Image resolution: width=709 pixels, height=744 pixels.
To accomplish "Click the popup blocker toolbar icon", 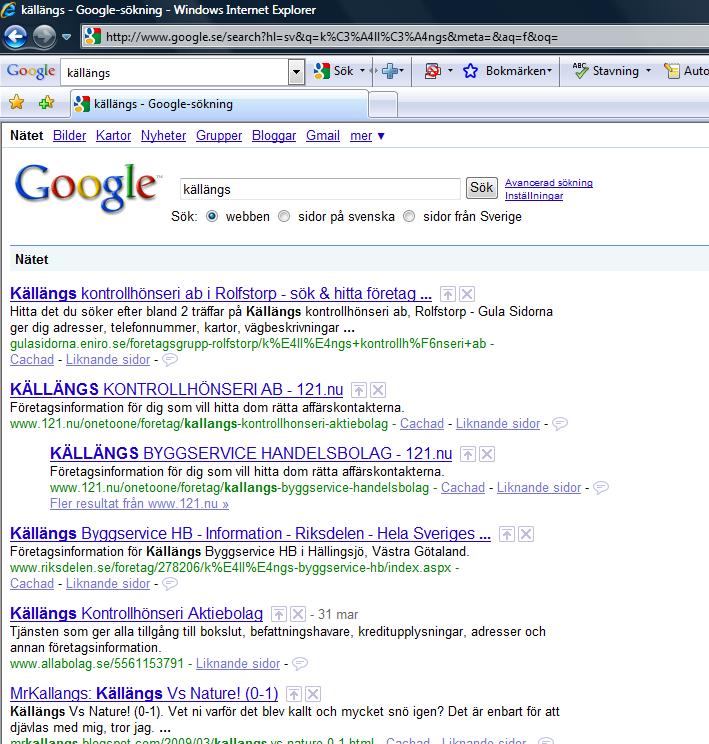I will click(432, 71).
